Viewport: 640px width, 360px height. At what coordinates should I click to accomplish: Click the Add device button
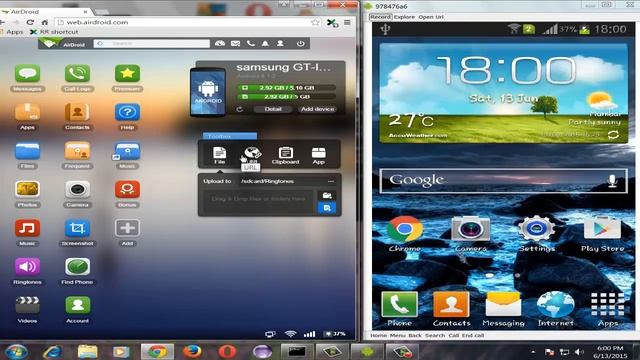coord(318,109)
